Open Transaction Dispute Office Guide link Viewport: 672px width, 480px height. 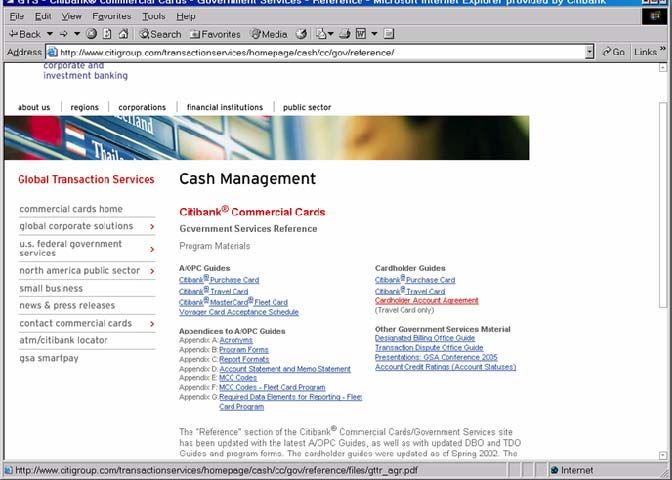[x=429, y=348]
